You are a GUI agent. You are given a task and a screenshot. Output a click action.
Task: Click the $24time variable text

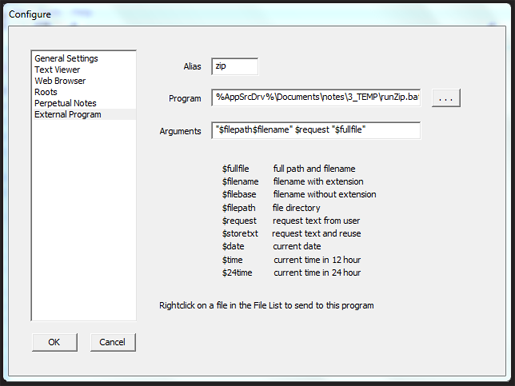237,273
